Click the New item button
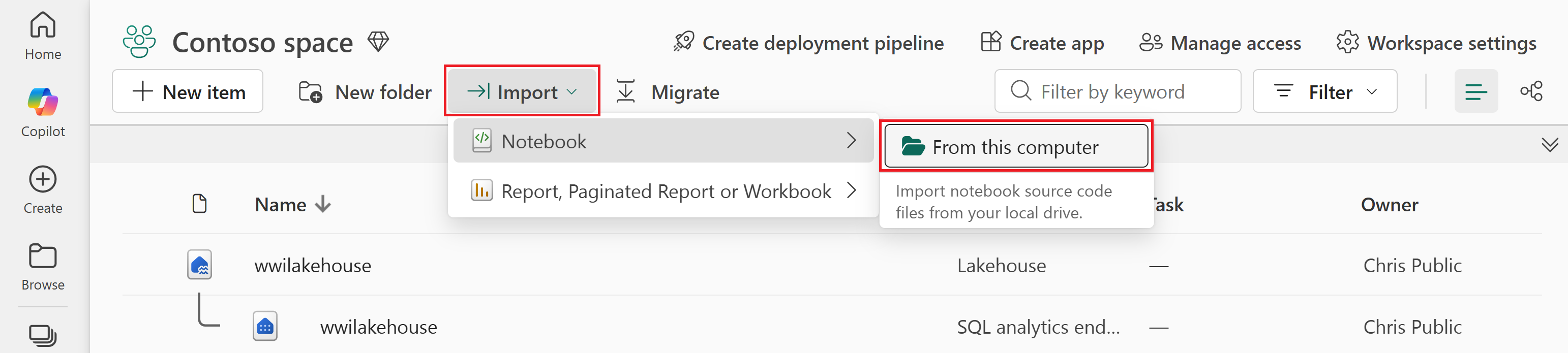 (x=188, y=92)
